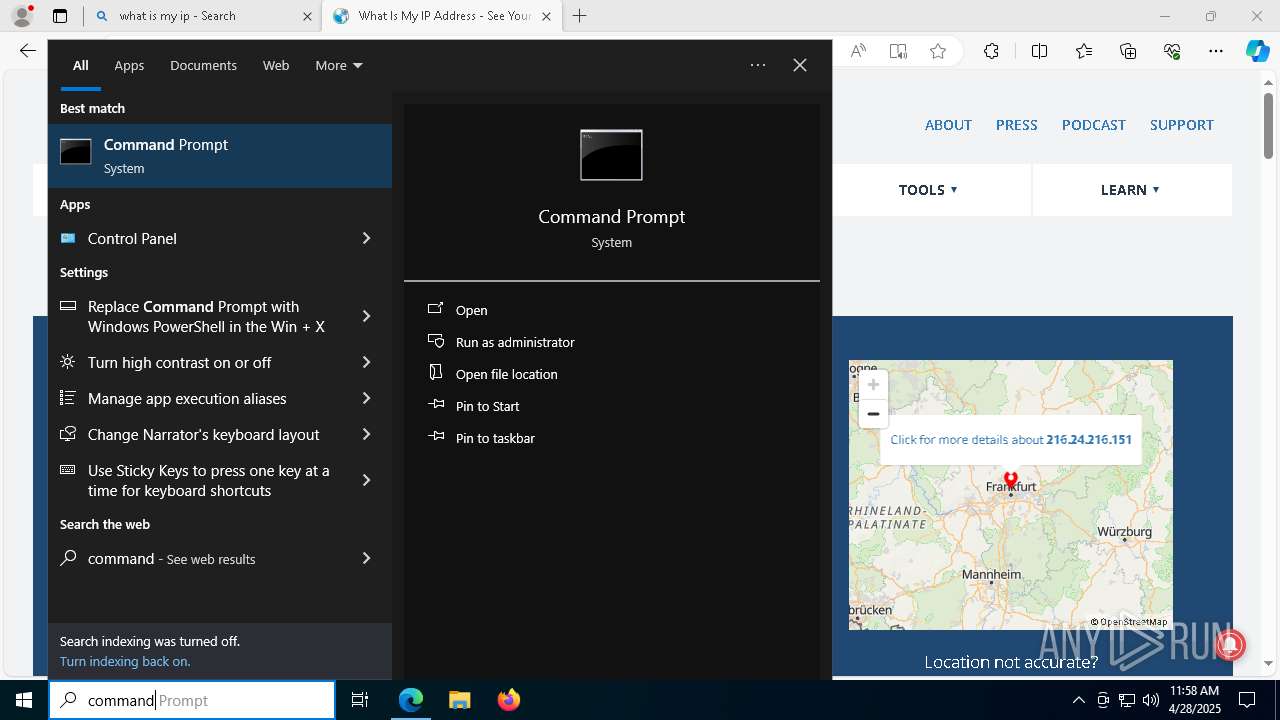Click the ABOUT link on webpage

(x=948, y=125)
